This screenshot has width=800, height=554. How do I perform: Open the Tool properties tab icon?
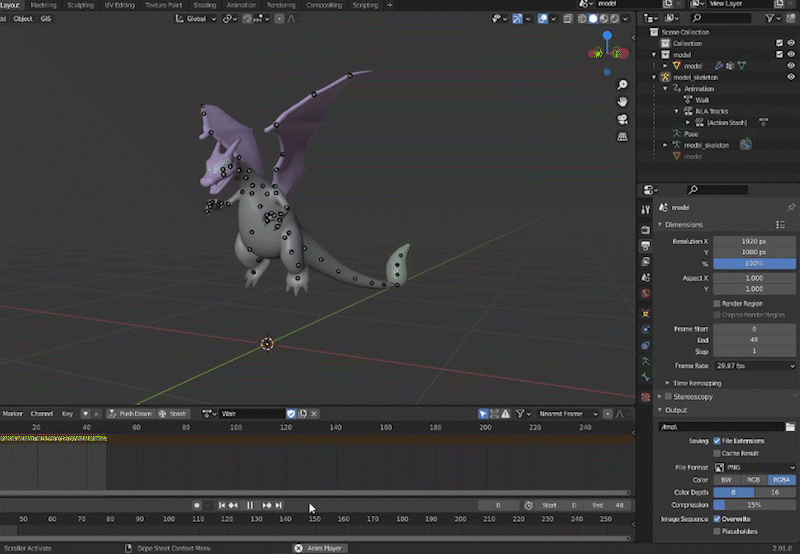645,210
